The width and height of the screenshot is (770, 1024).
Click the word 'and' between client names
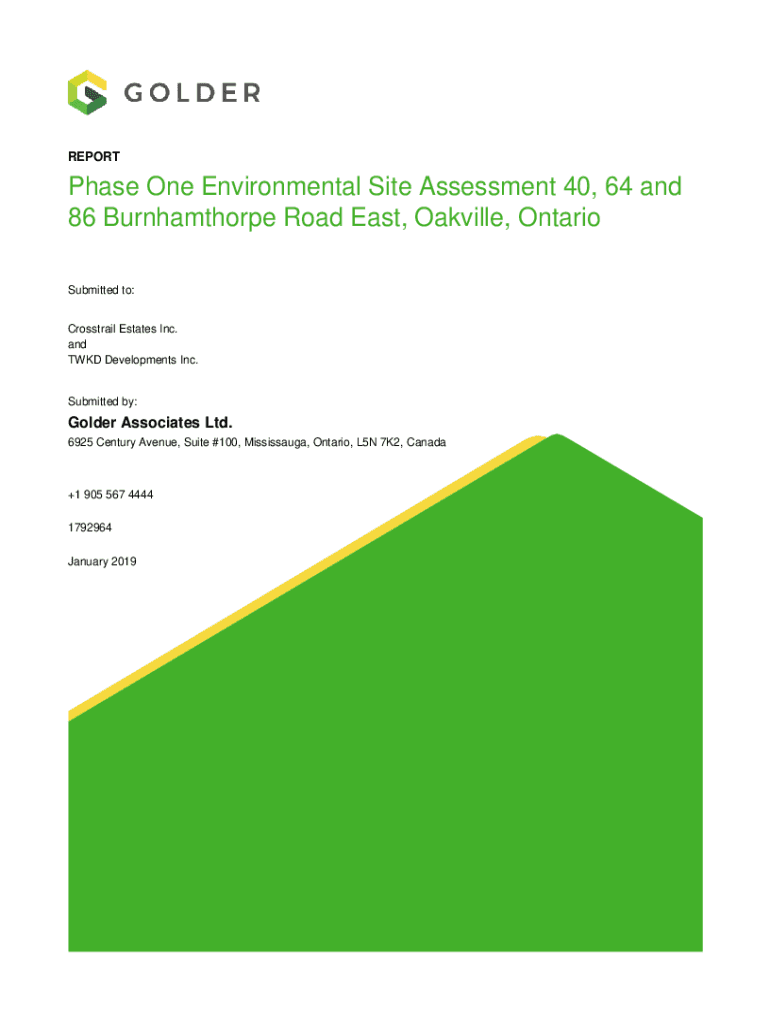(x=78, y=344)
